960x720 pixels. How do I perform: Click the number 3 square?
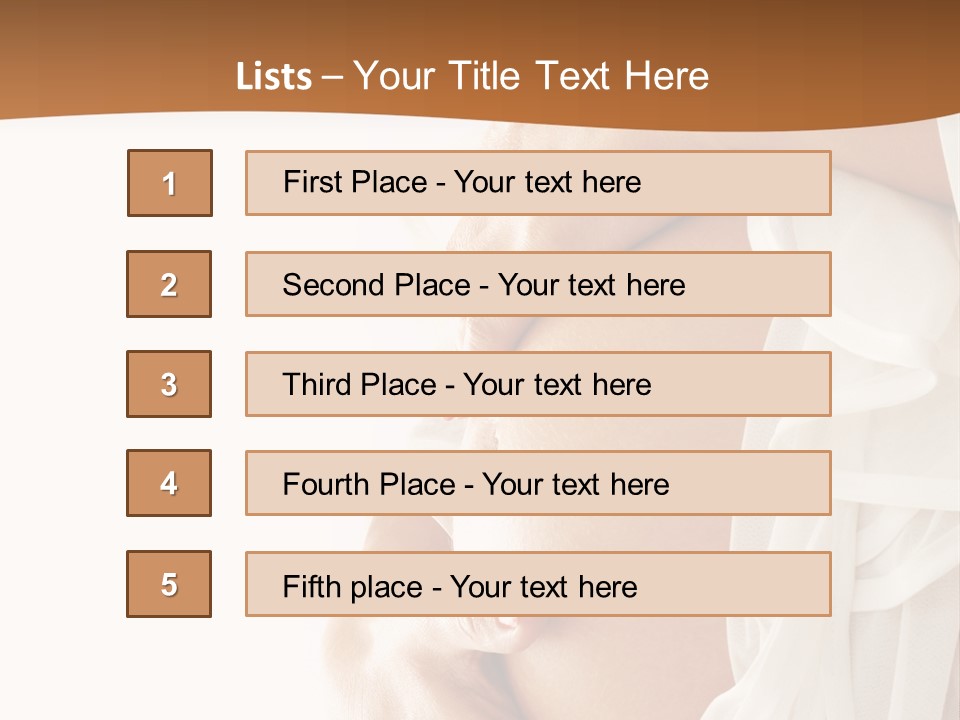(169, 384)
